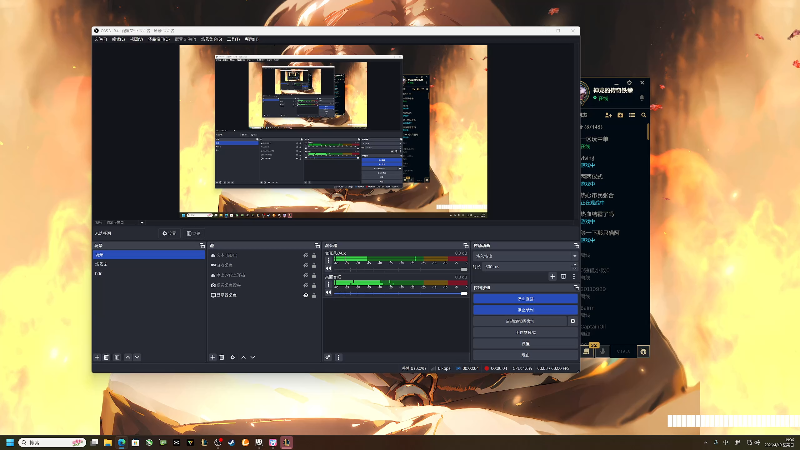Viewport: 800px width, 450px height.
Task: Open virtual camera settings gear icon
Action: coord(572,321)
